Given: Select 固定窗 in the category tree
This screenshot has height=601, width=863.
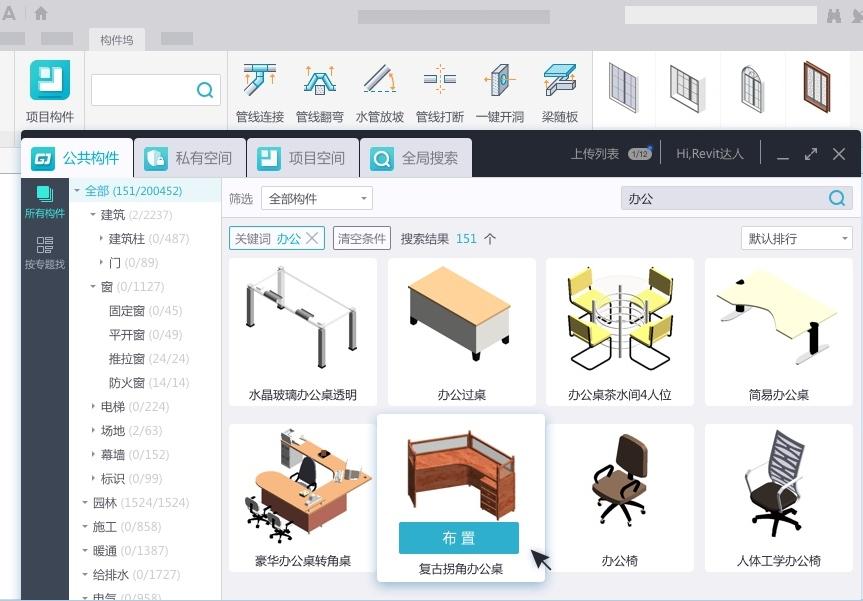Looking at the screenshot, I should click(145, 311).
